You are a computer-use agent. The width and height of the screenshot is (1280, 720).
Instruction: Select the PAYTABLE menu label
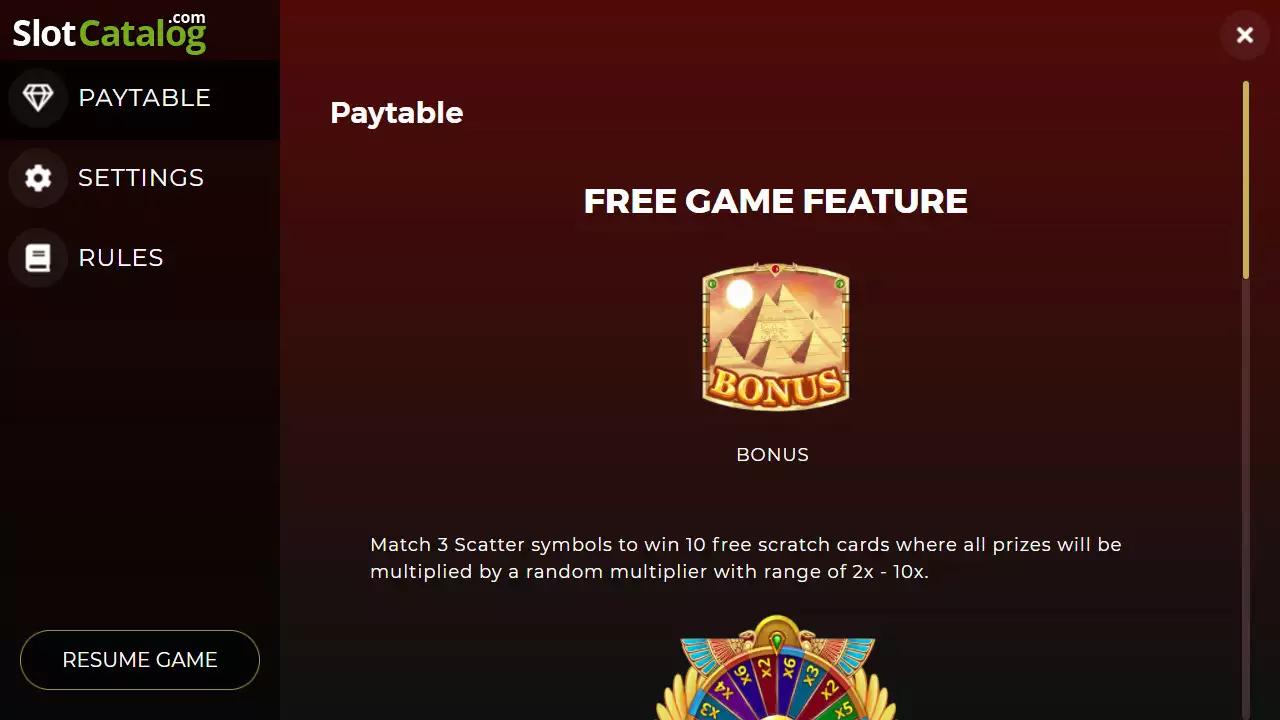pos(144,98)
